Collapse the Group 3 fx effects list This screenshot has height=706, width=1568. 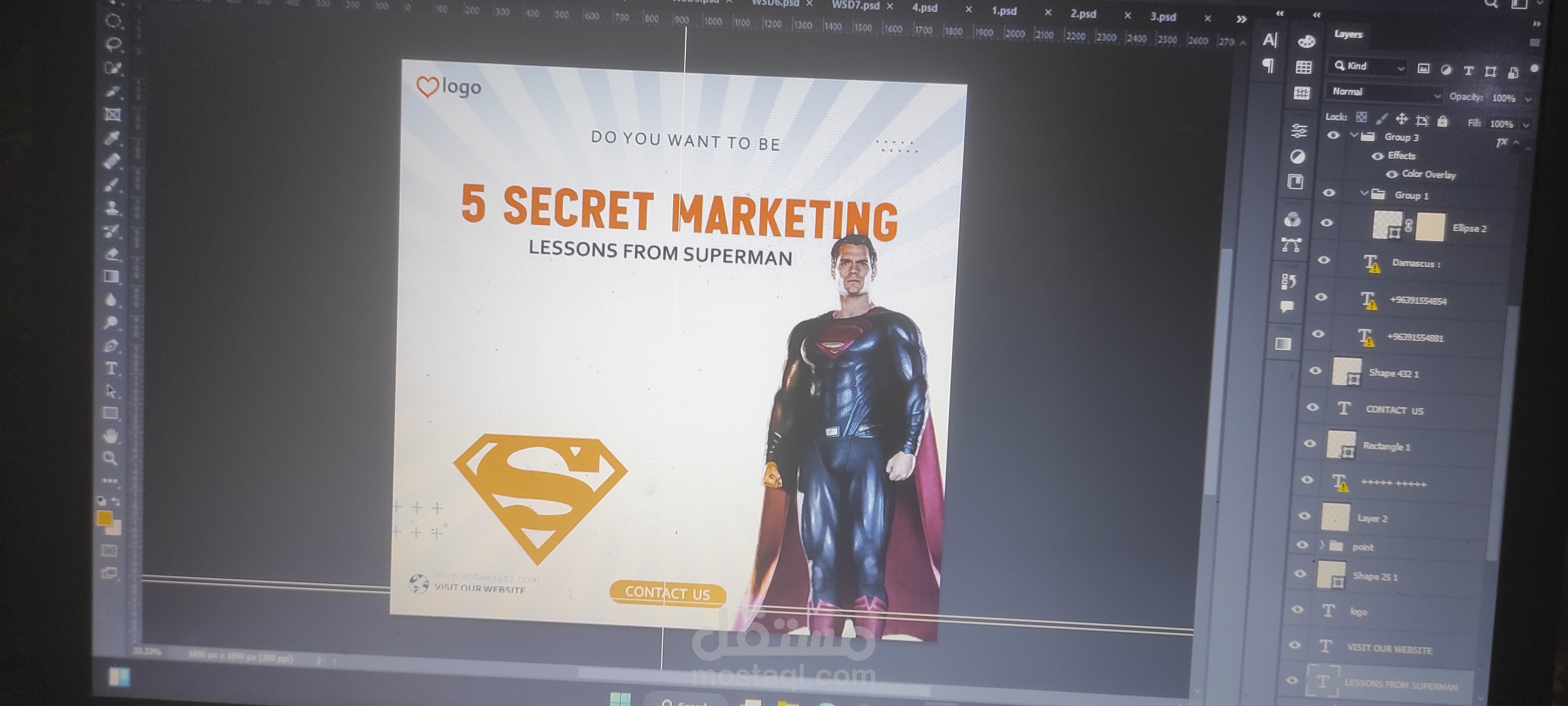[x=1516, y=143]
